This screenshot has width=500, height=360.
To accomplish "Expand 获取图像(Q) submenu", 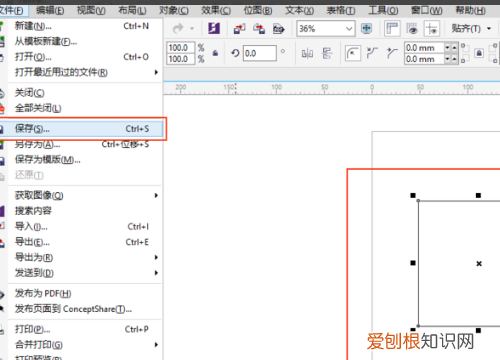I will [x=81, y=195].
